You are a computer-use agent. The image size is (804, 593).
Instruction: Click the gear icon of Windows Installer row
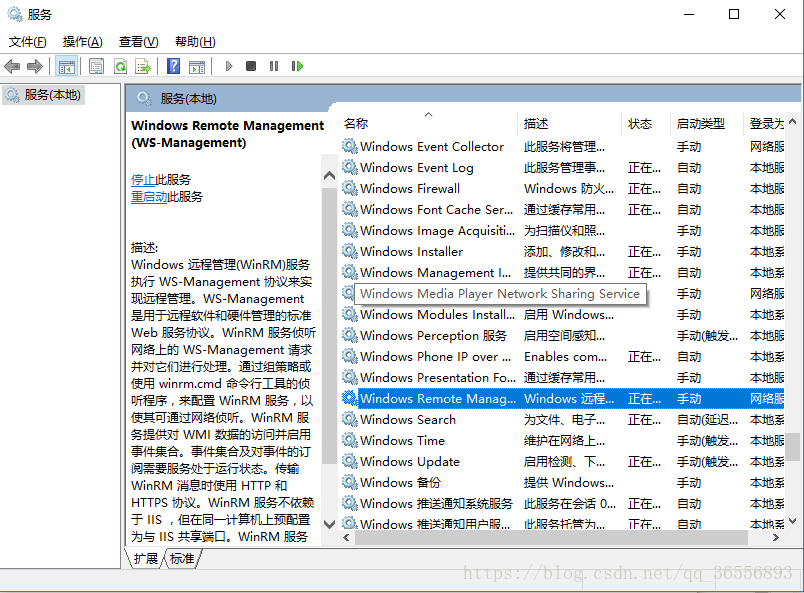pyautogui.click(x=350, y=251)
